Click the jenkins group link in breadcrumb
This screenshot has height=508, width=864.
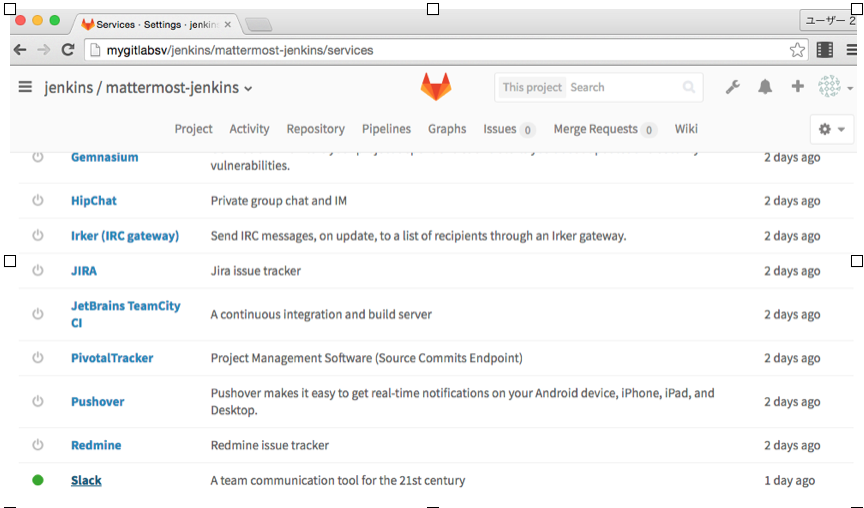point(68,88)
